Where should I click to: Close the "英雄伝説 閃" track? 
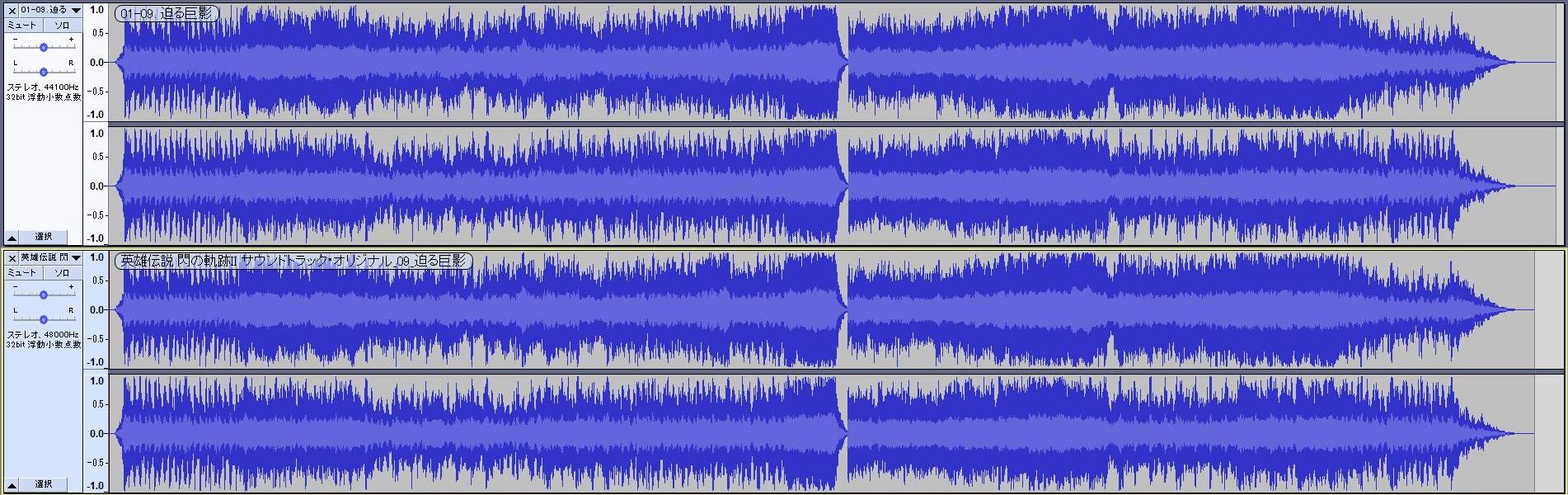(12, 258)
